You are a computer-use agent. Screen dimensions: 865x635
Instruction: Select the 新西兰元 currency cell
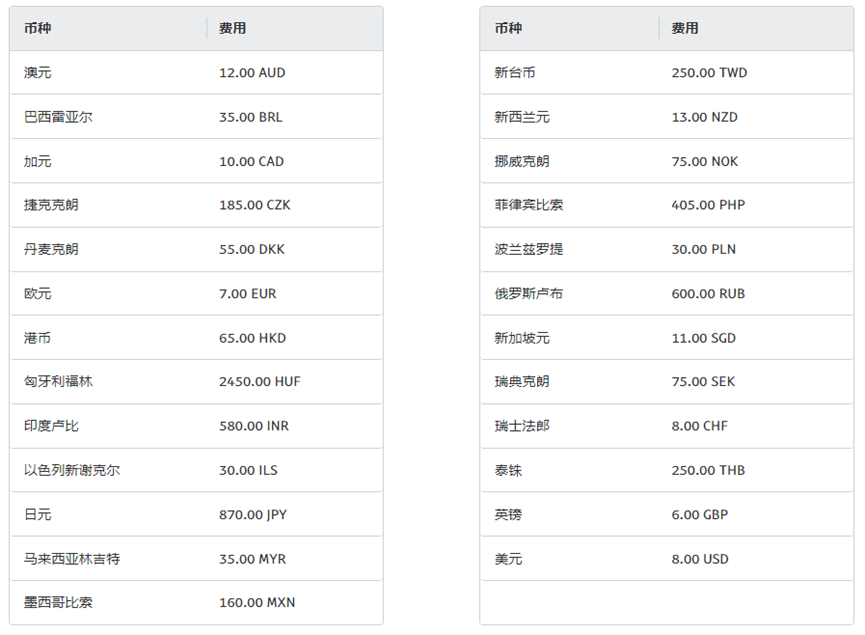(x=522, y=117)
